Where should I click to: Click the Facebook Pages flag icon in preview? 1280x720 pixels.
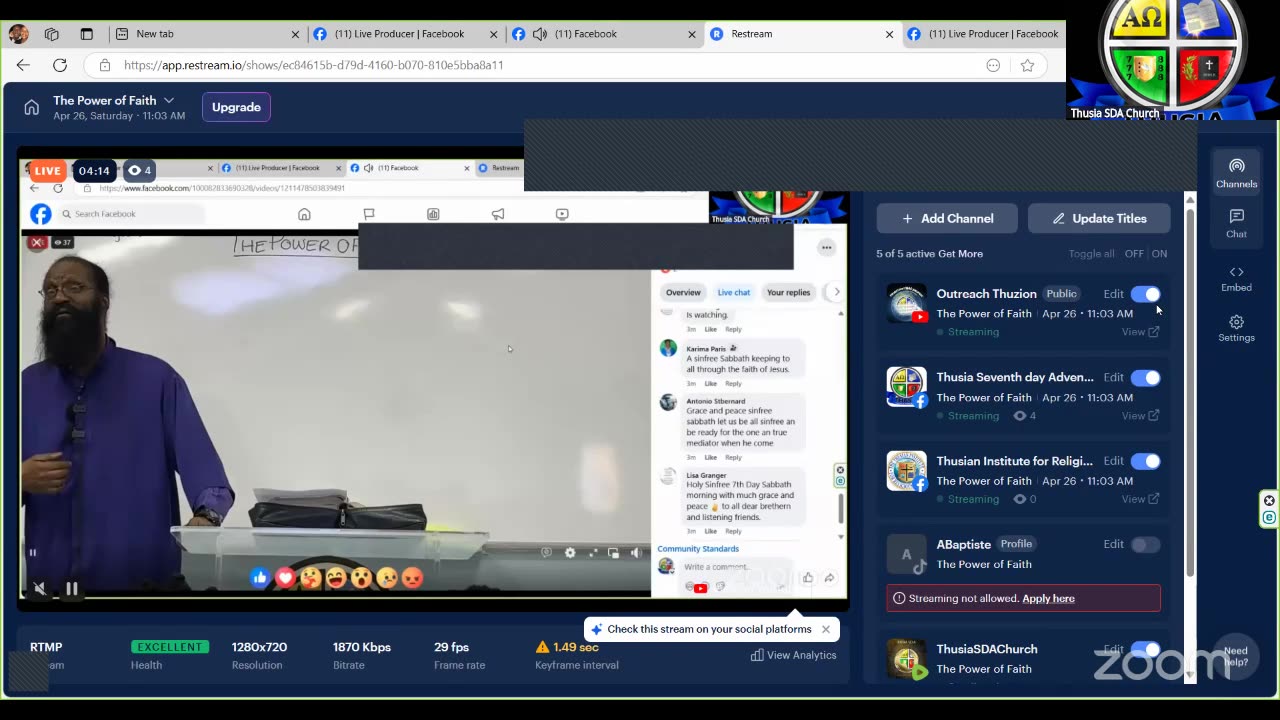click(369, 214)
